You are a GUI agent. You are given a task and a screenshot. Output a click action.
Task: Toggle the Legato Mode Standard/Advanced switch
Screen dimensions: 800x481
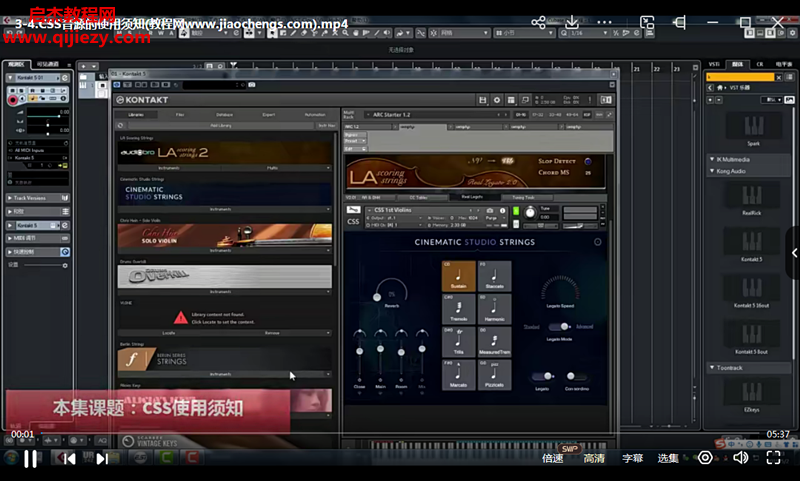coord(560,326)
